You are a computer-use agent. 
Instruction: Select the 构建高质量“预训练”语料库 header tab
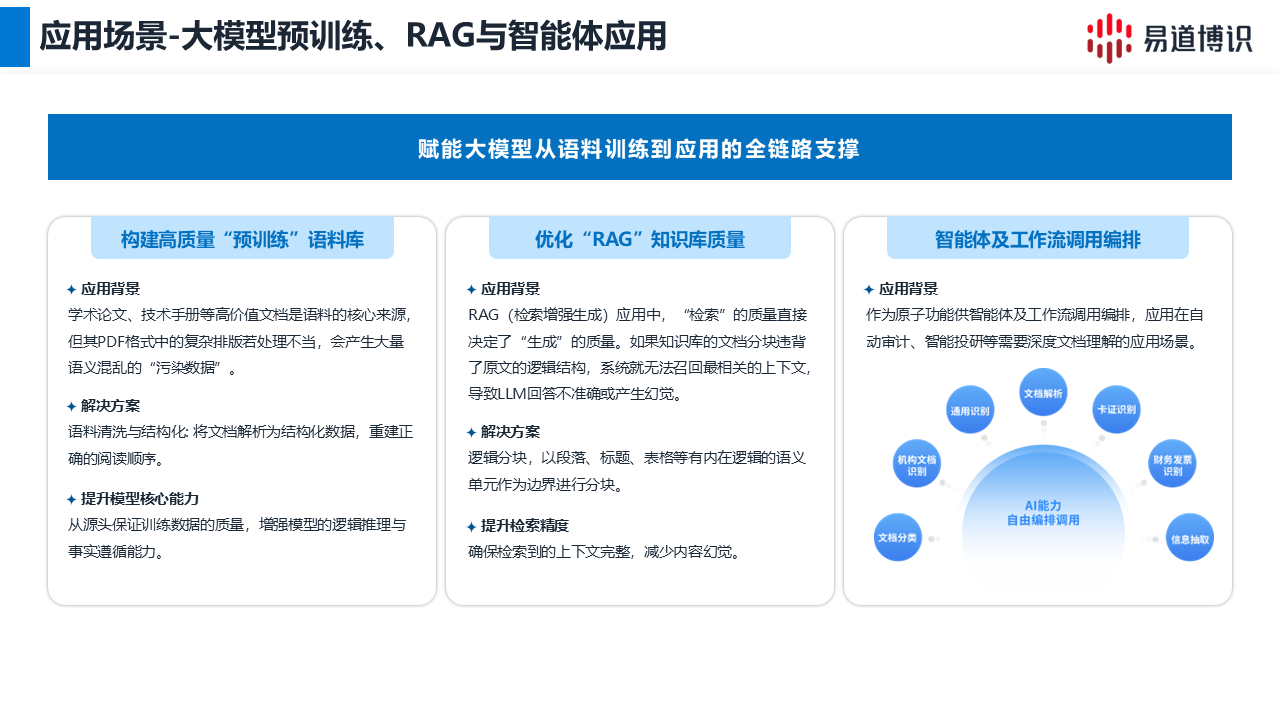point(242,239)
